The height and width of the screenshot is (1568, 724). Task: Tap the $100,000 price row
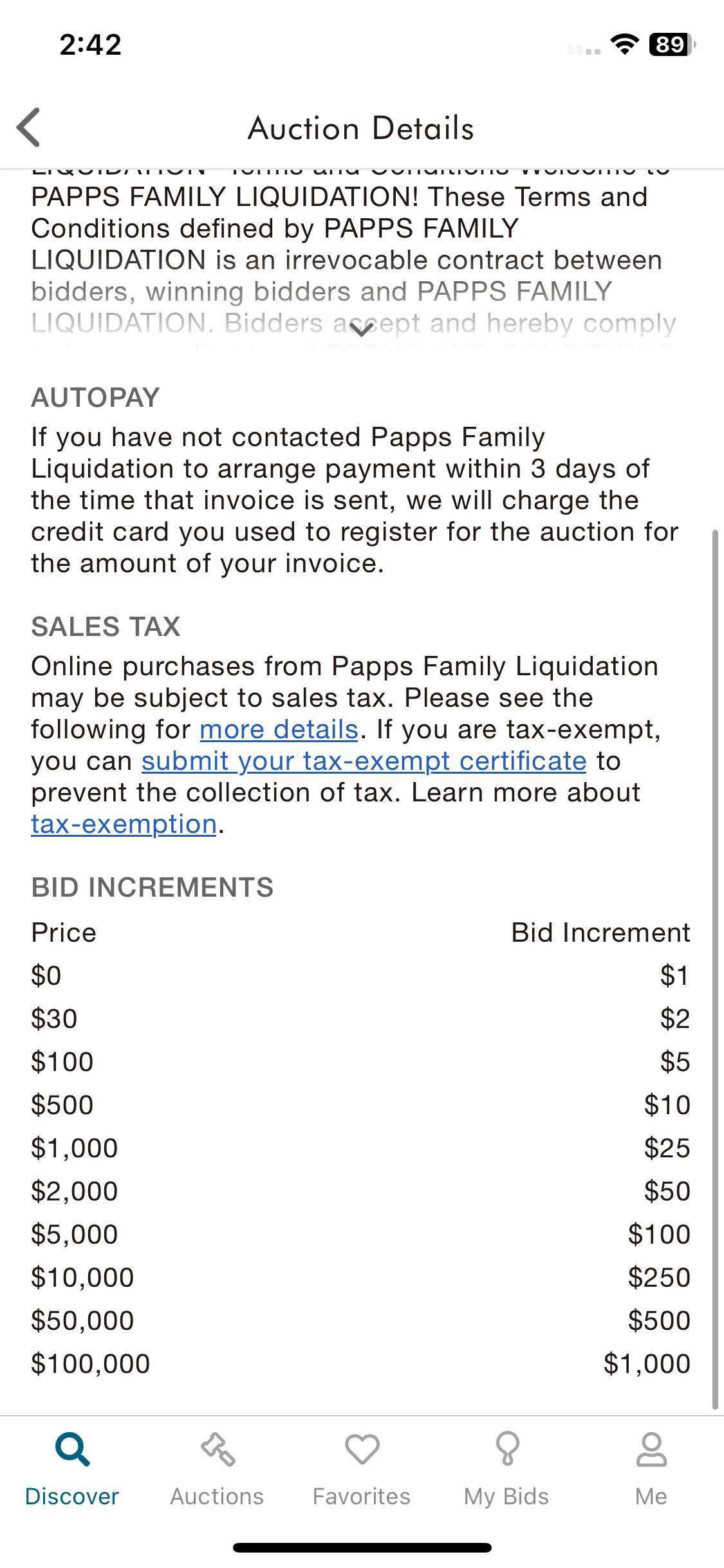[x=360, y=1363]
